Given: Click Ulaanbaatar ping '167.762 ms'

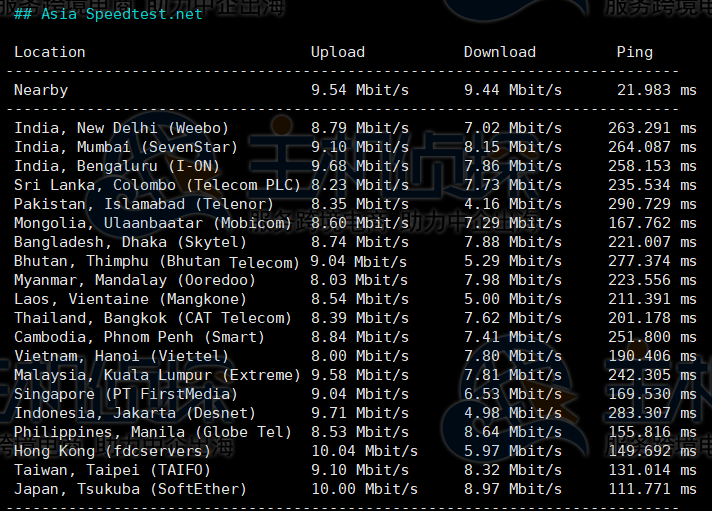Looking at the screenshot, I should click(653, 224).
